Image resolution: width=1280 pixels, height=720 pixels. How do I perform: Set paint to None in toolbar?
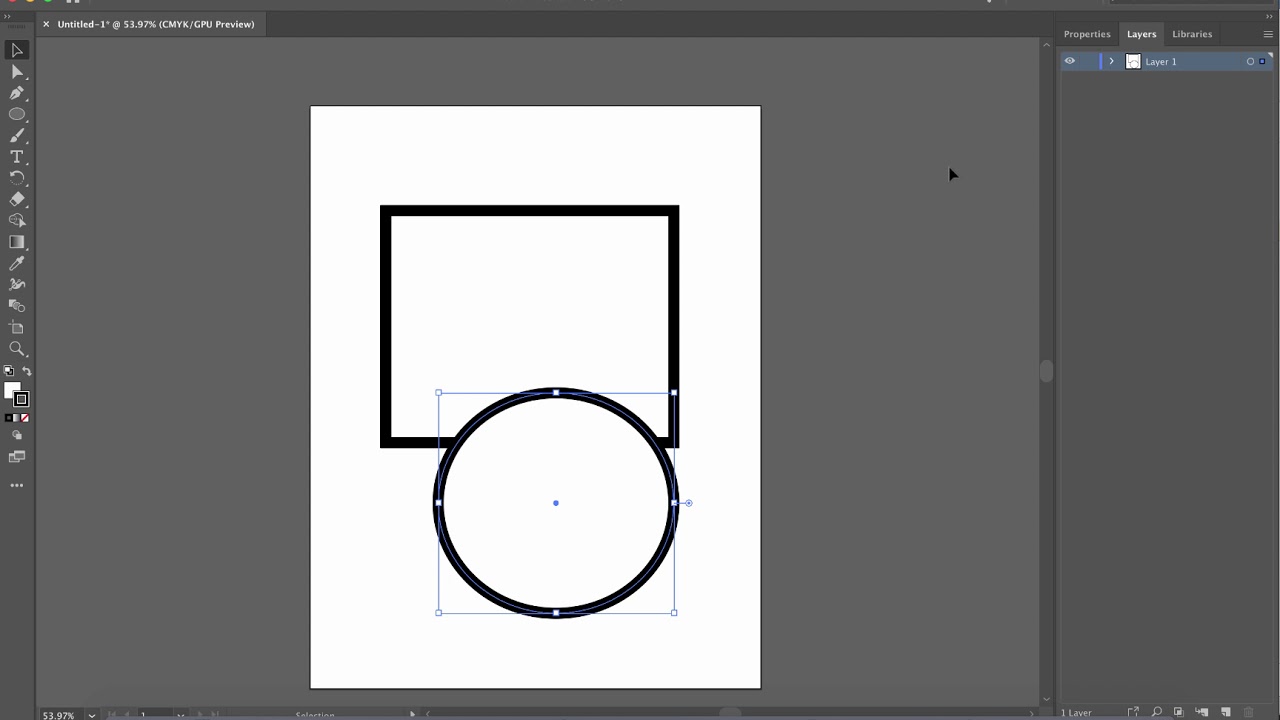pyautogui.click(x=25, y=418)
